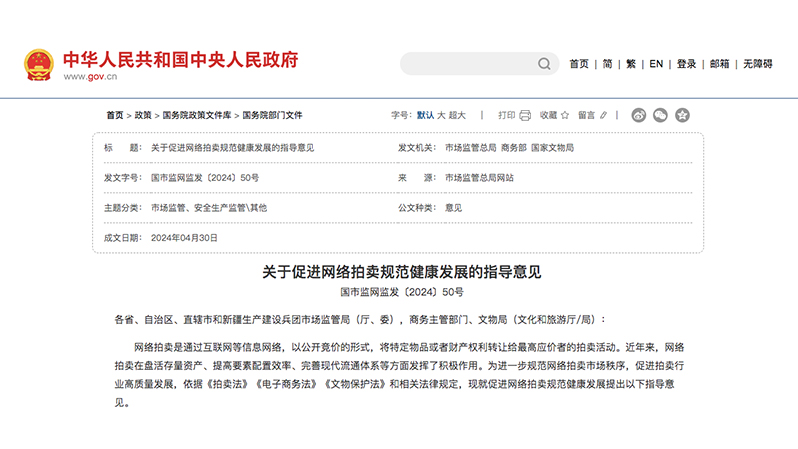Set font size to 默认
The height and width of the screenshot is (449, 798).
(425, 115)
